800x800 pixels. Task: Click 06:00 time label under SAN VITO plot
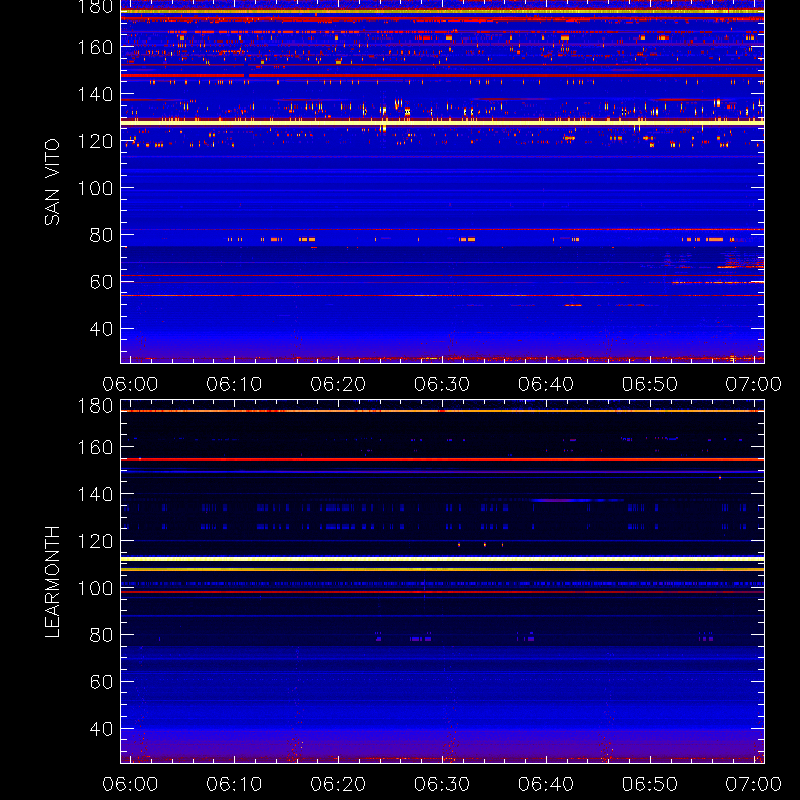(x=130, y=384)
